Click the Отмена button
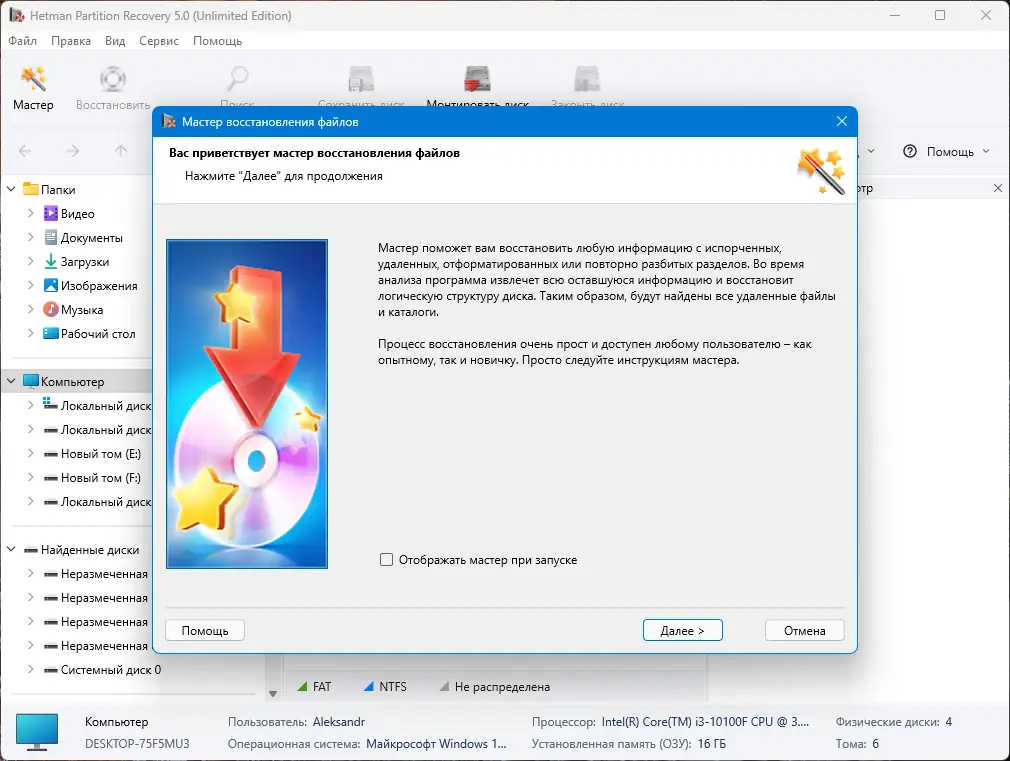The height and width of the screenshot is (761, 1010). [805, 630]
